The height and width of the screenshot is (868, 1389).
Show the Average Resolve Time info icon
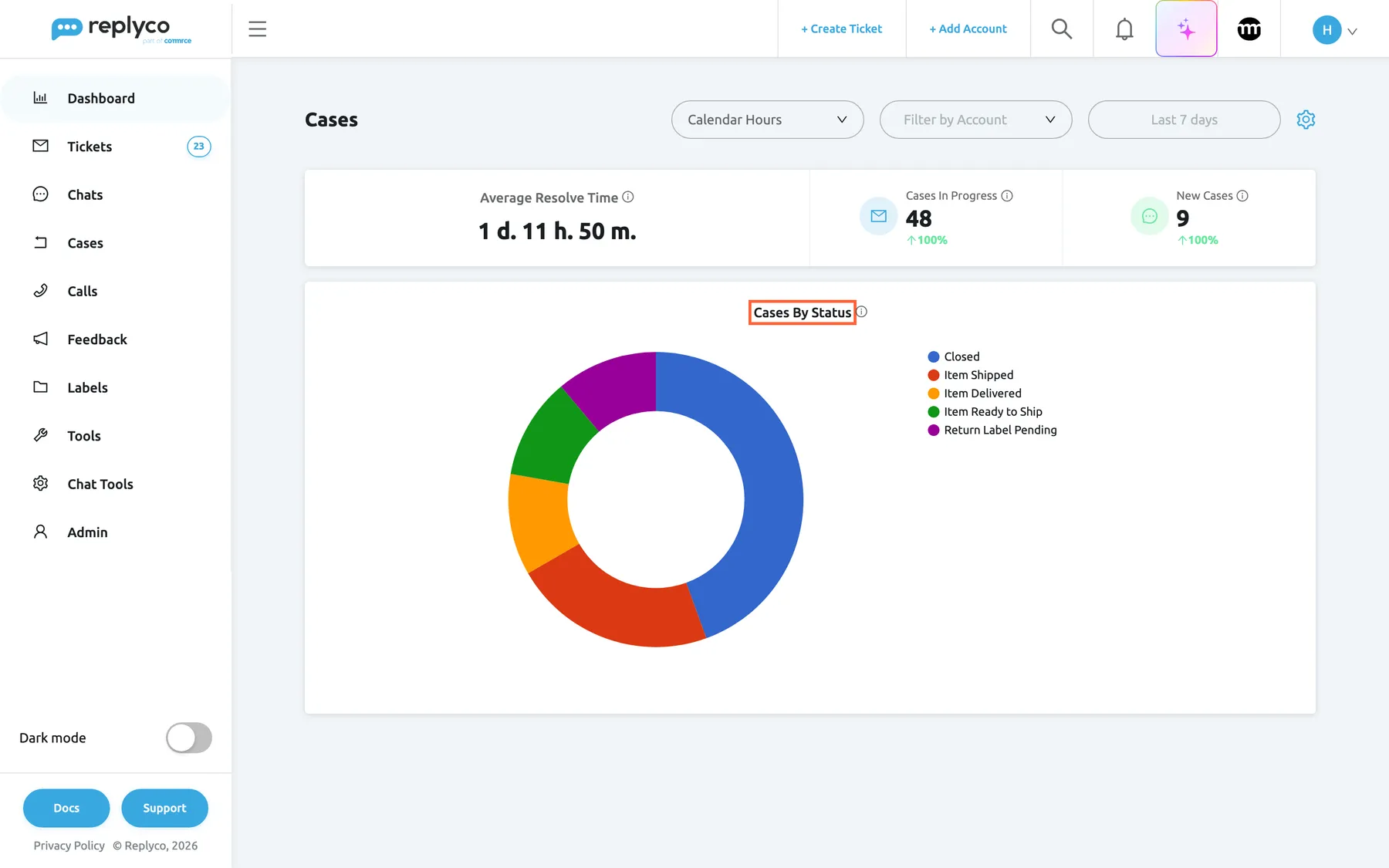click(628, 197)
